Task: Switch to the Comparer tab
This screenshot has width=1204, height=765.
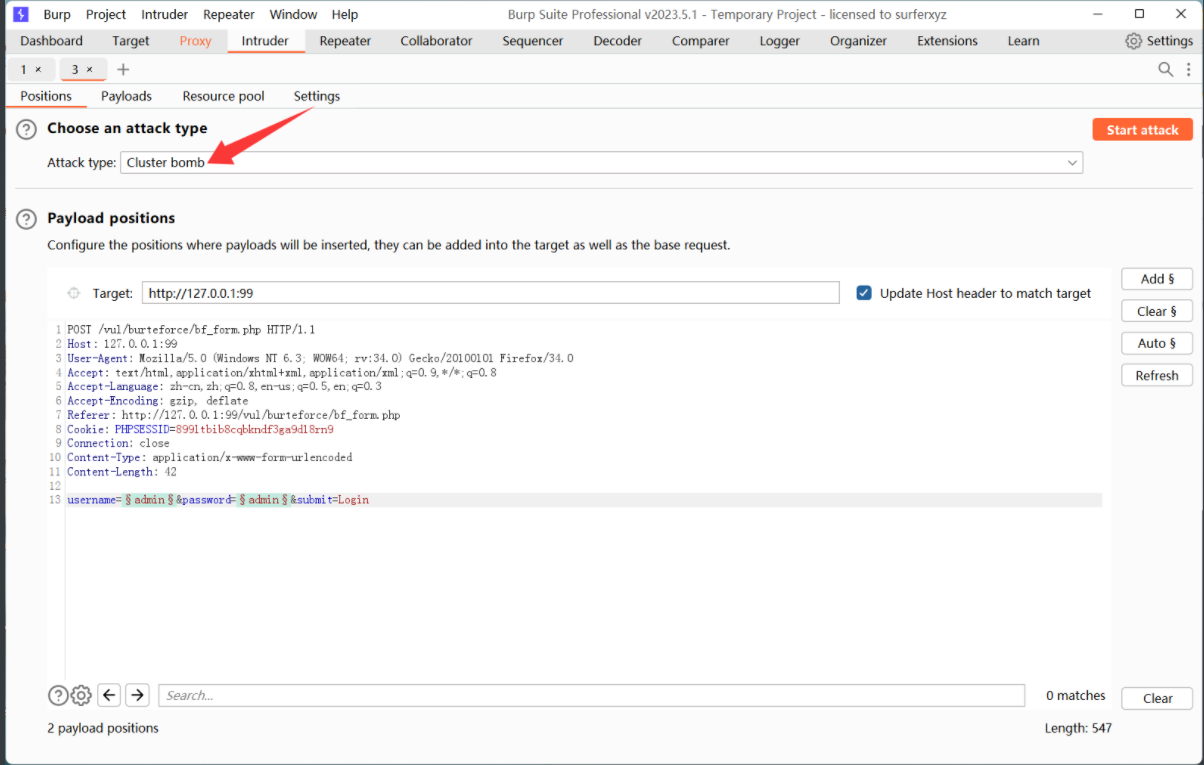Action: tap(700, 41)
